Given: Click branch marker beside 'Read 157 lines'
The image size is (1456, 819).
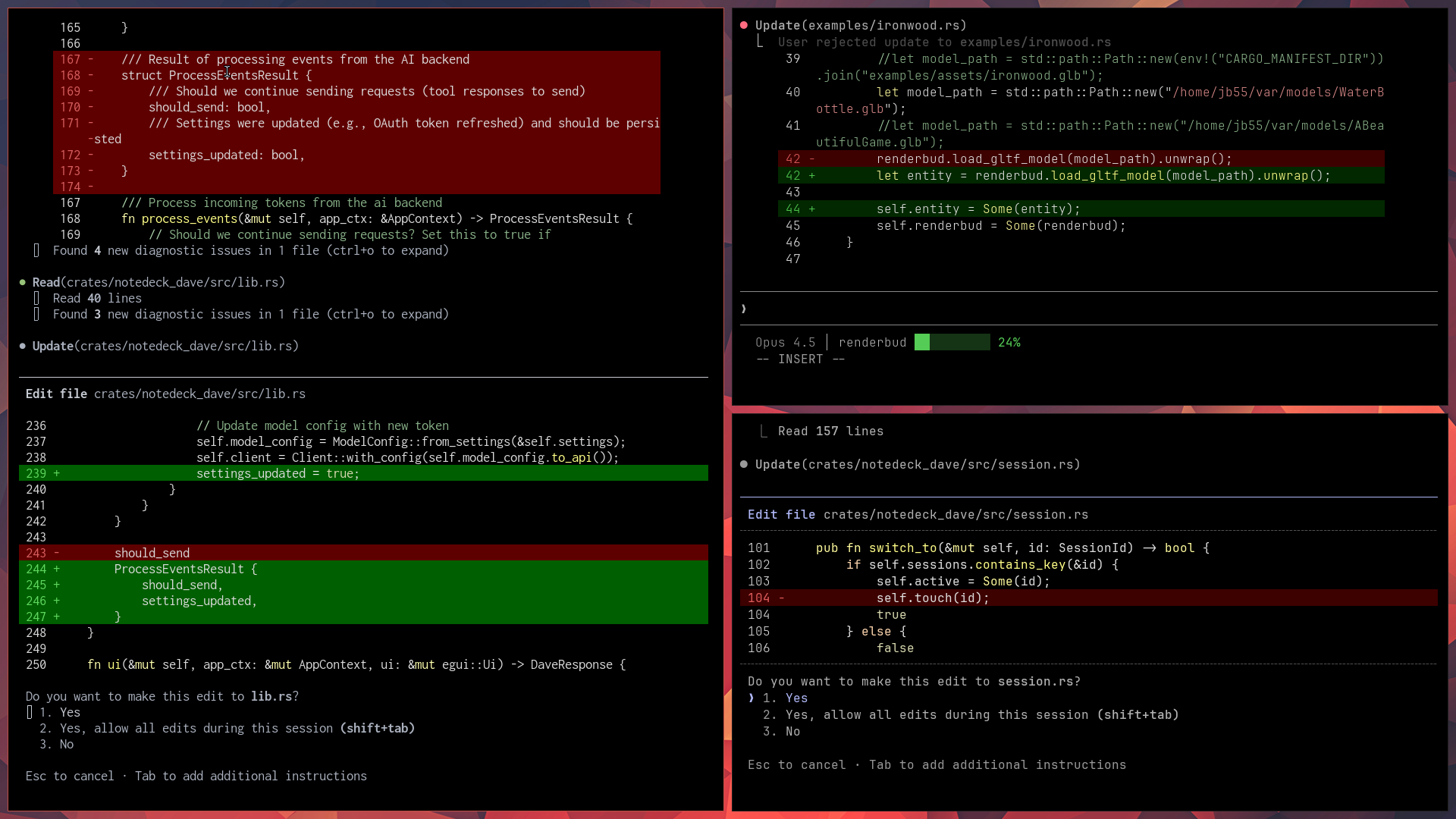Looking at the screenshot, I should point(763,431).
